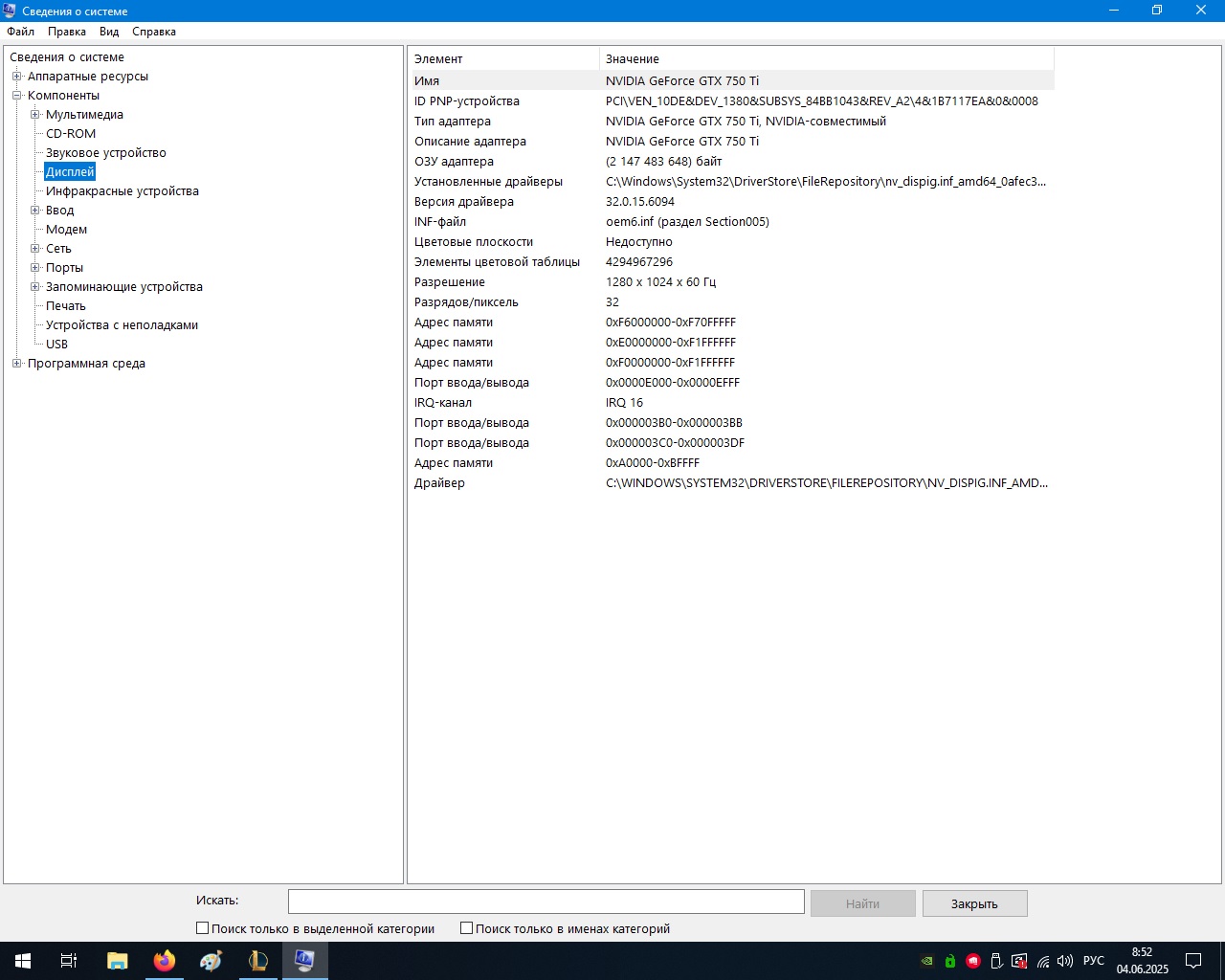Select the root 'Сведения о системе' tree item
The height and width of the screenshot is (980, 1225).
point(67,57)
